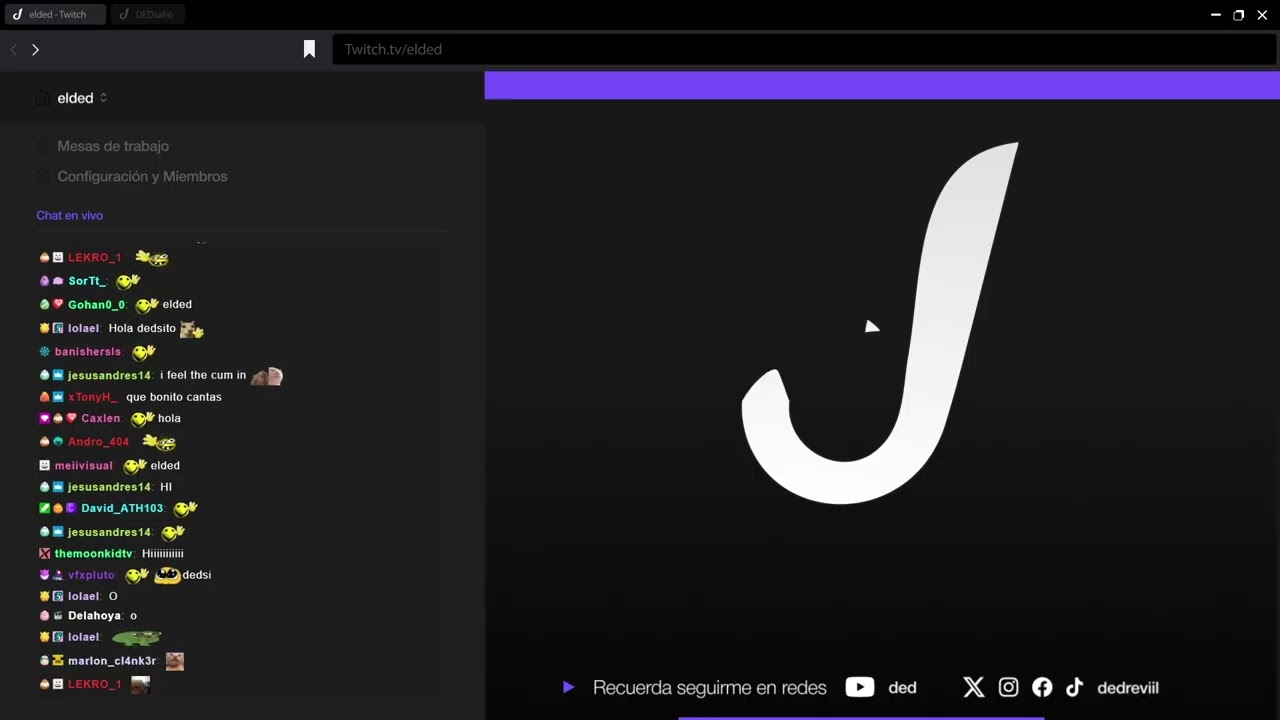Close the window
This screenshot has height=720, width=1280.
1262,15
